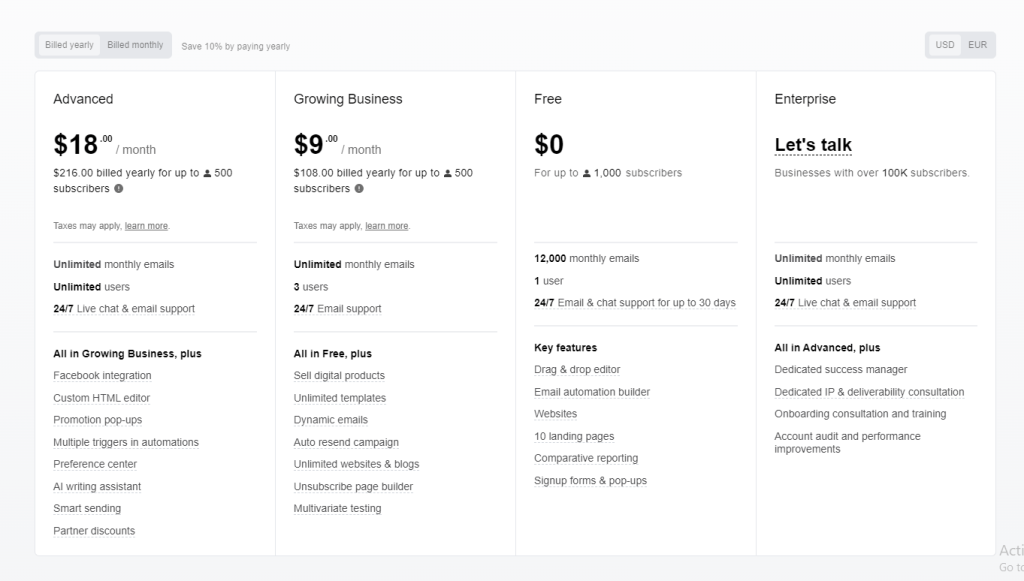Switch currency to EUR
1024x581 pixels.
pyautogui.click(x=978, y=44)
